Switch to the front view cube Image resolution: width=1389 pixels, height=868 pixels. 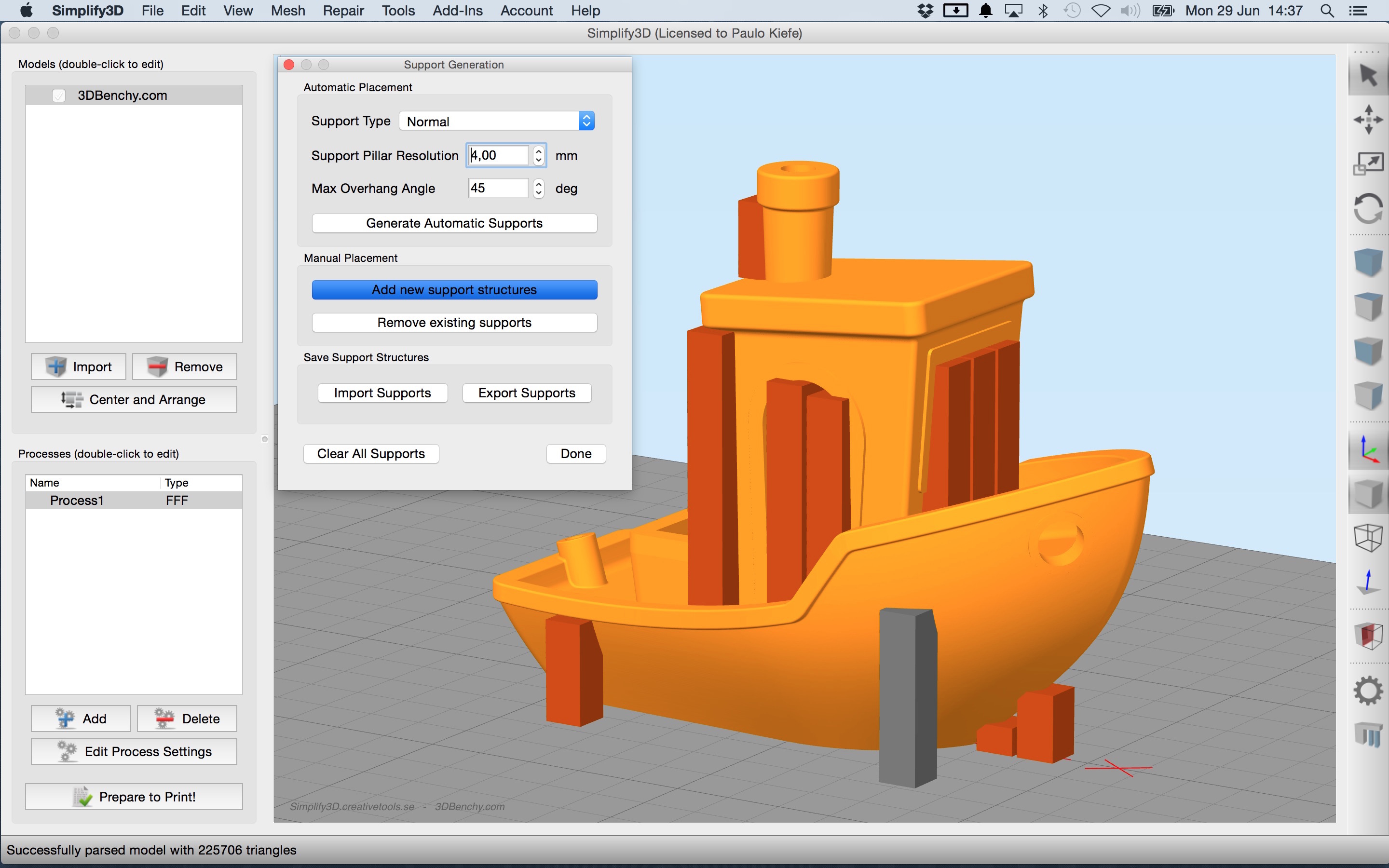click(x=1368, y=350)
